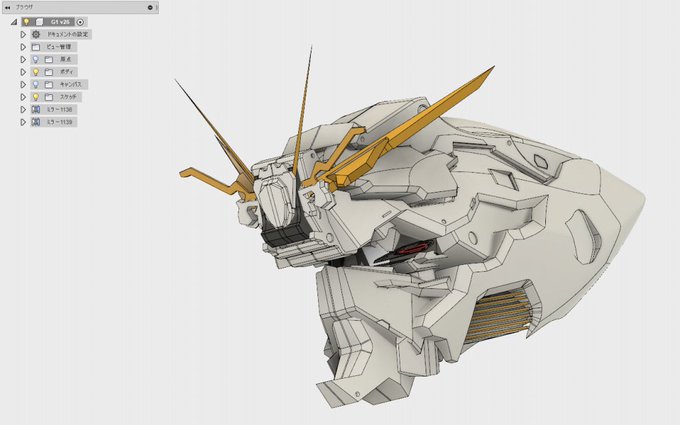The image size is (680, 425).
Task: Select the ミラー1136 row label
Action: pos(59,110)
